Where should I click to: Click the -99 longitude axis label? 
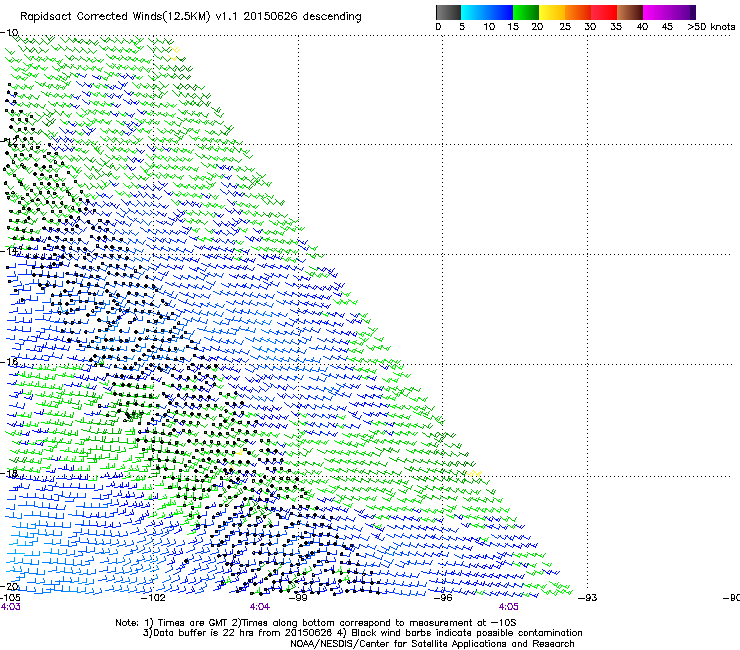(x=298, y=598)
